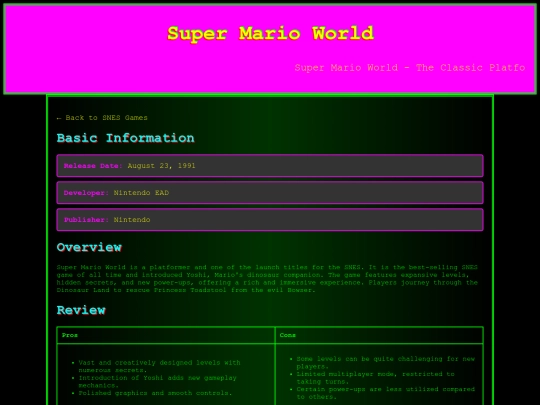Select the scrolling tagline 'The Classic Platfo' text
The image size is (540, 405).
[470, 68]
